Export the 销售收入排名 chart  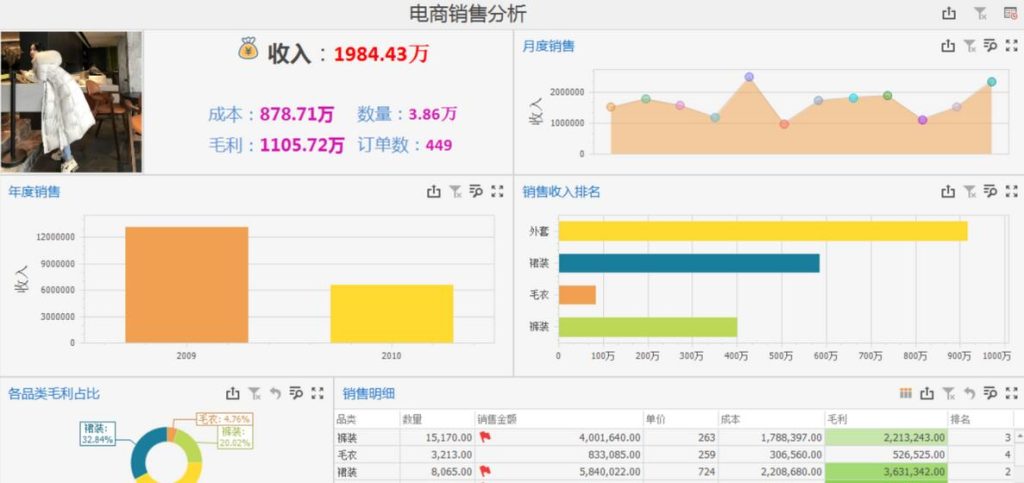pos(948,191)
